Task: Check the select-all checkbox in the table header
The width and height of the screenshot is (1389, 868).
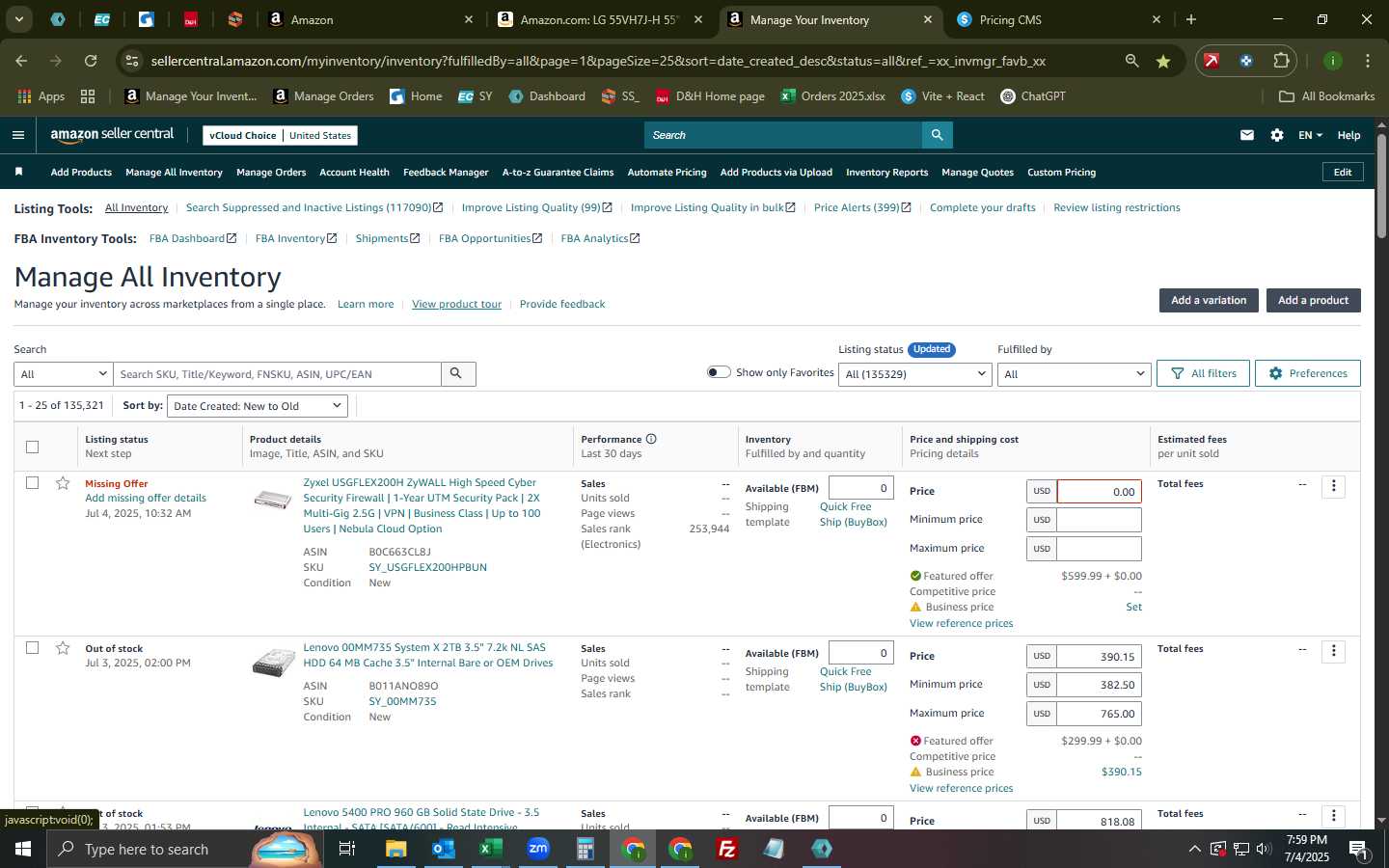Action: (x=32, y=447)
